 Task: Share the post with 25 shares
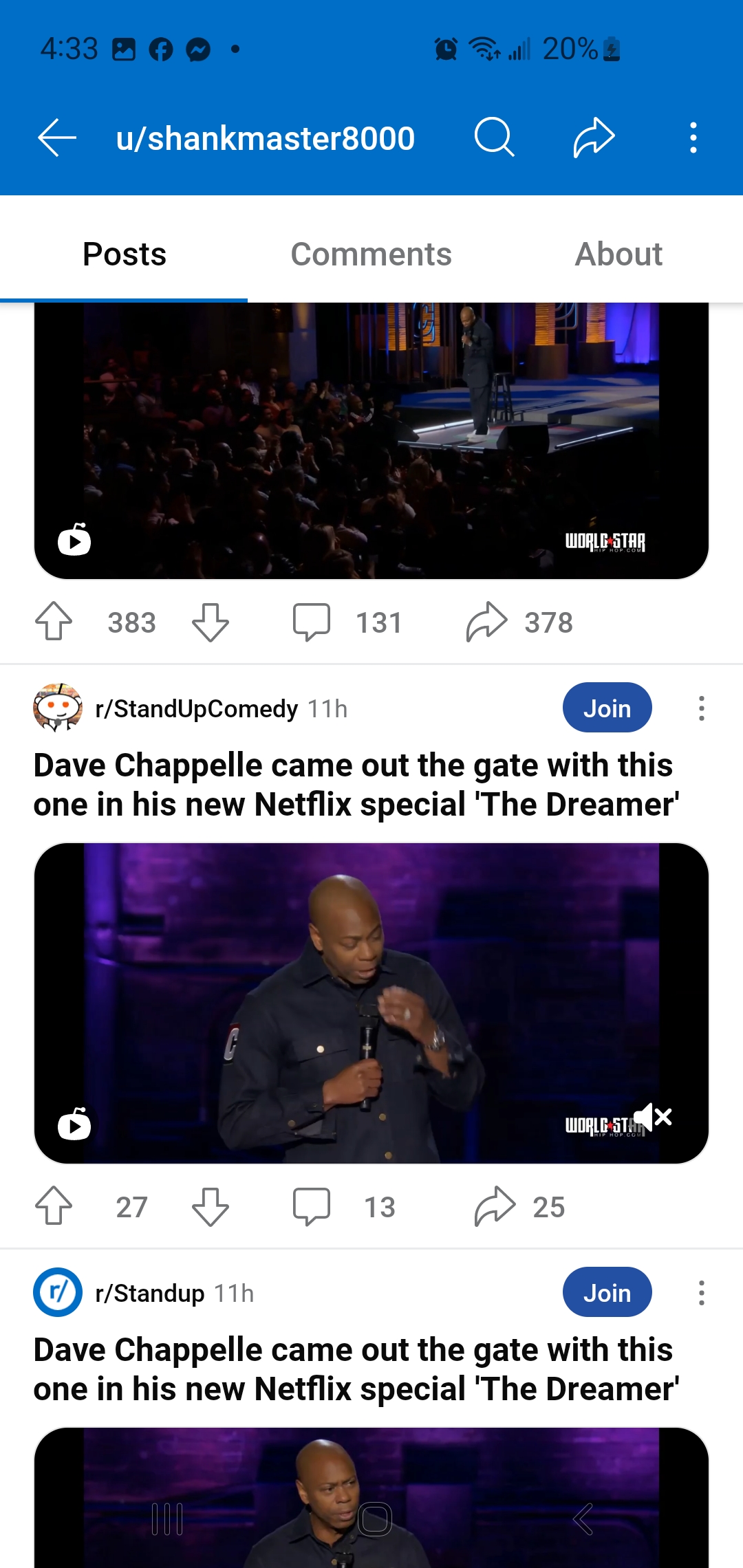(x=519, y=1206)
